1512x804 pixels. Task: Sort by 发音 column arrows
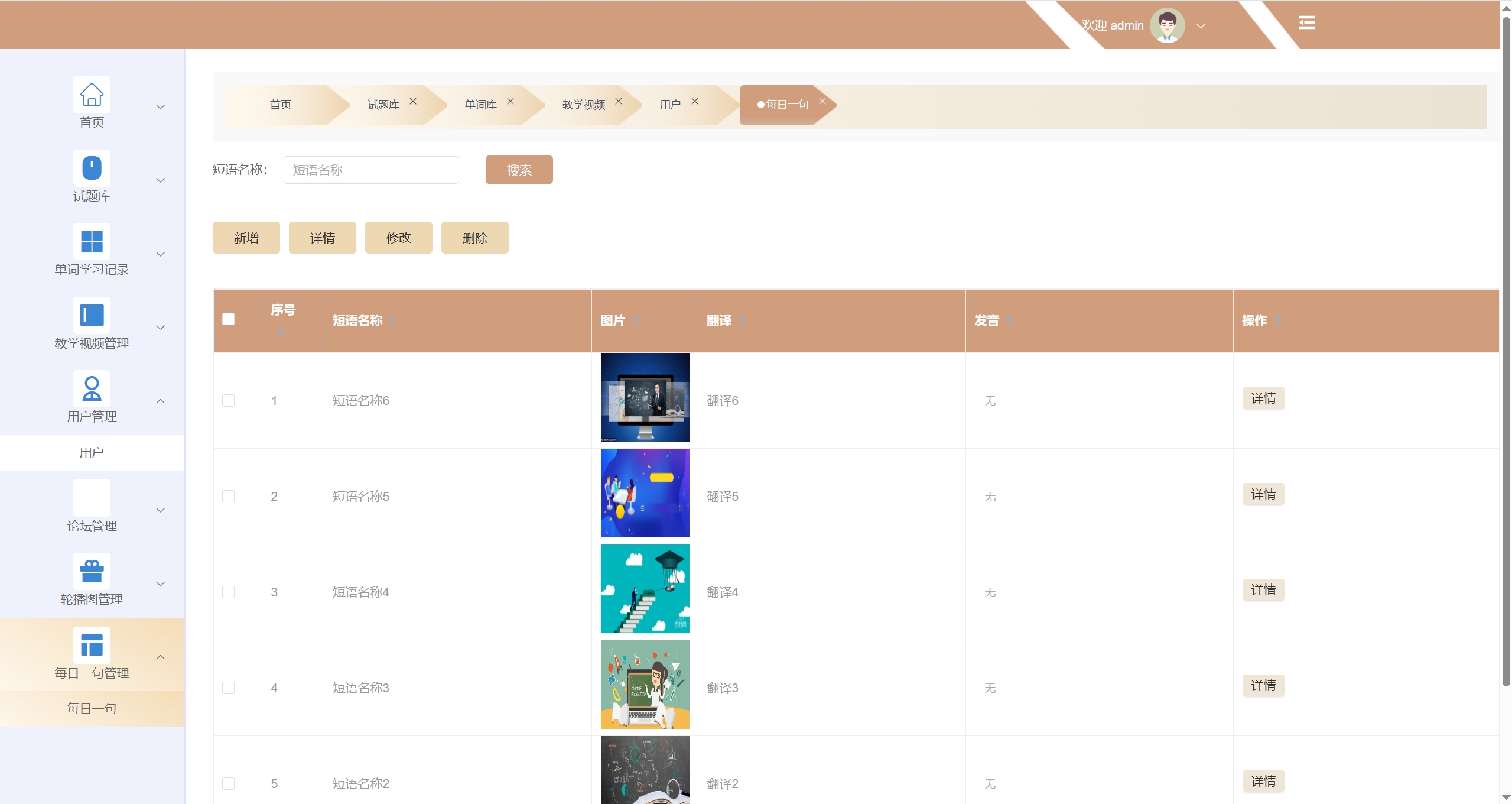point(1010,320)
